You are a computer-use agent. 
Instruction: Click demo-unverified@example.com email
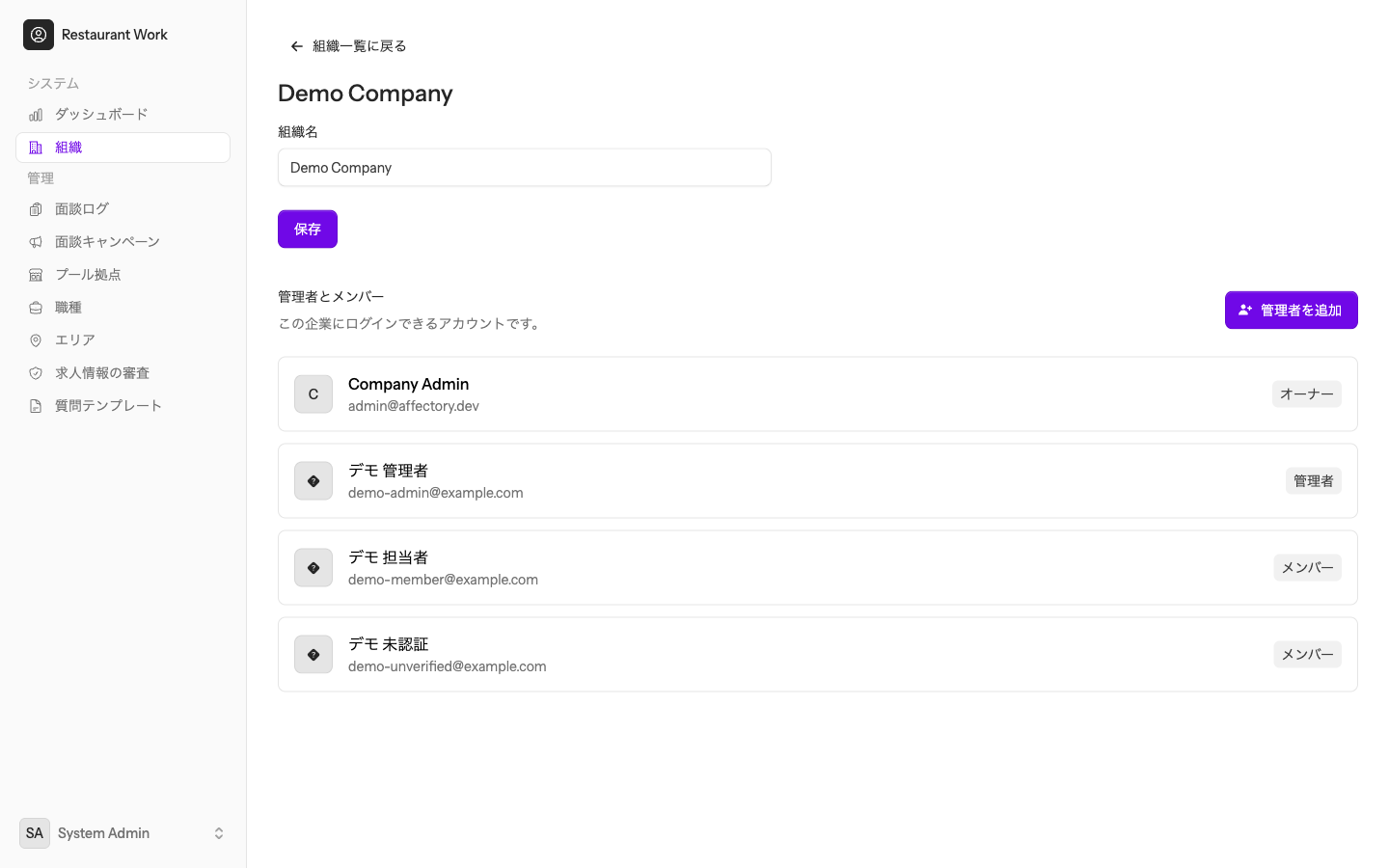pos(448,666)
